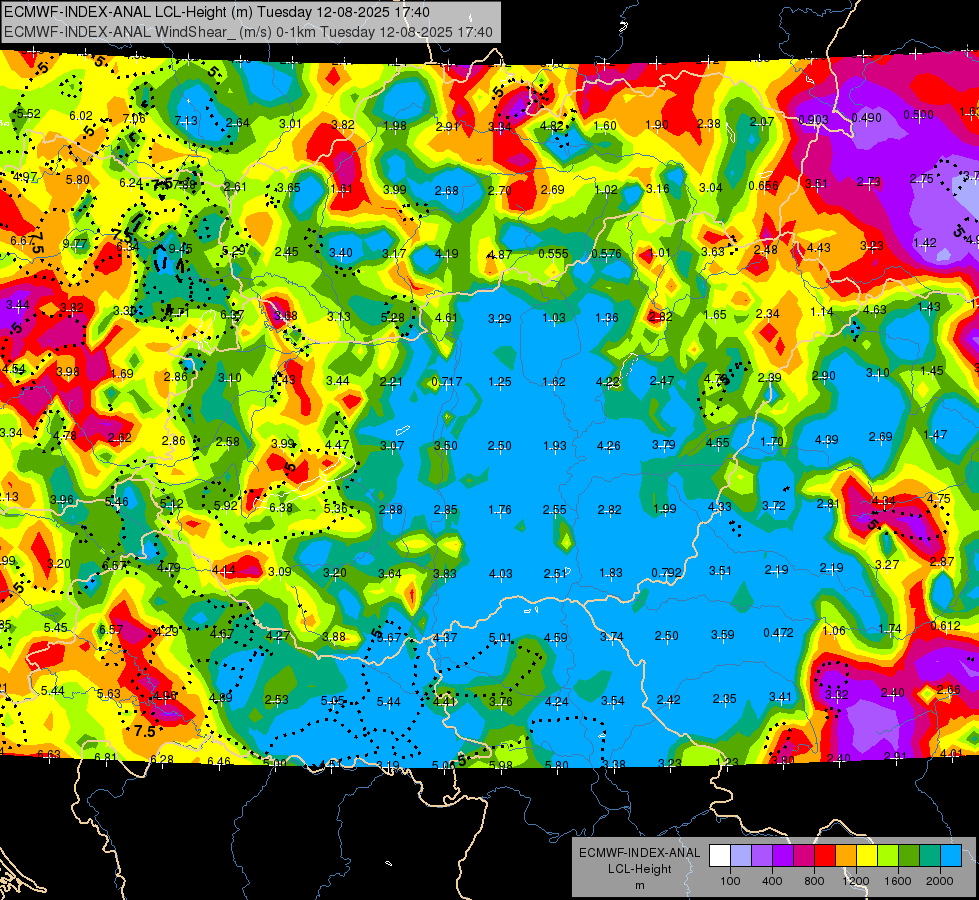Click the wind shear value 1.93
This screenshot has width=979, height=900.
coord(554,446)
